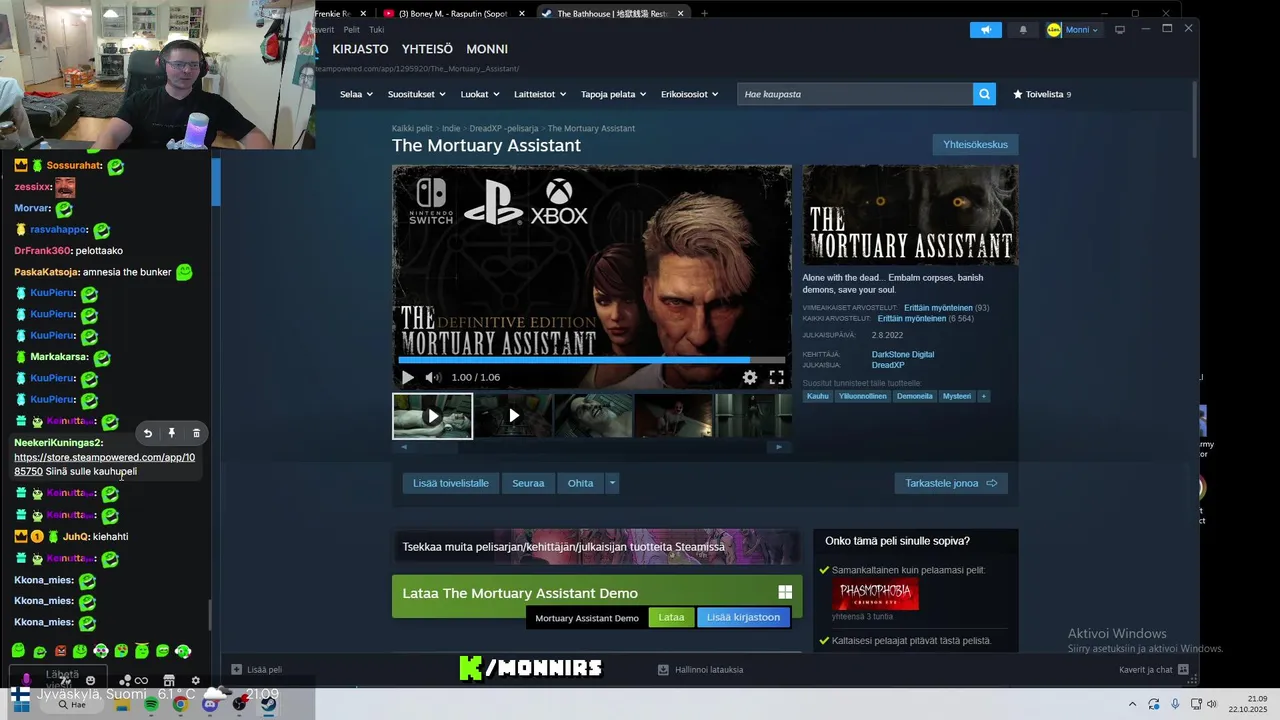The height and width of the screenshot is (720, 1280).
Task: Mute the trailer volume icon
Action: [432, 377]
